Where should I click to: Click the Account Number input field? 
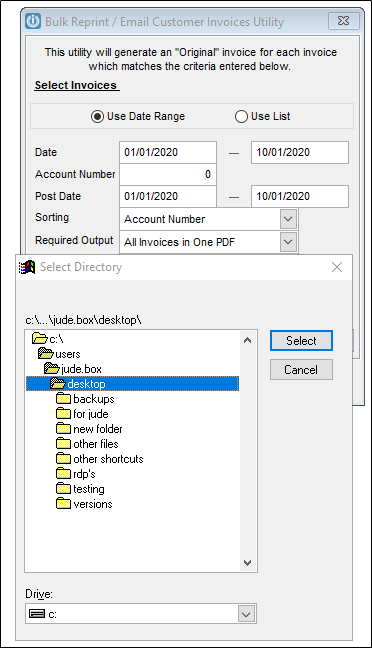click(168, 174)
